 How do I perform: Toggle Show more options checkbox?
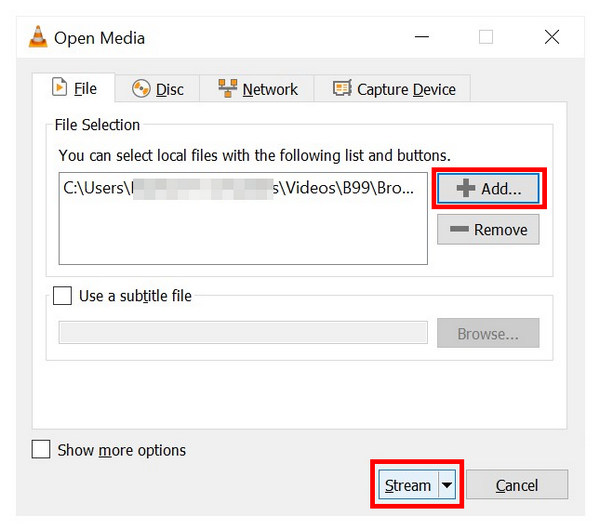pyautogui.click(x=41, y=449)
